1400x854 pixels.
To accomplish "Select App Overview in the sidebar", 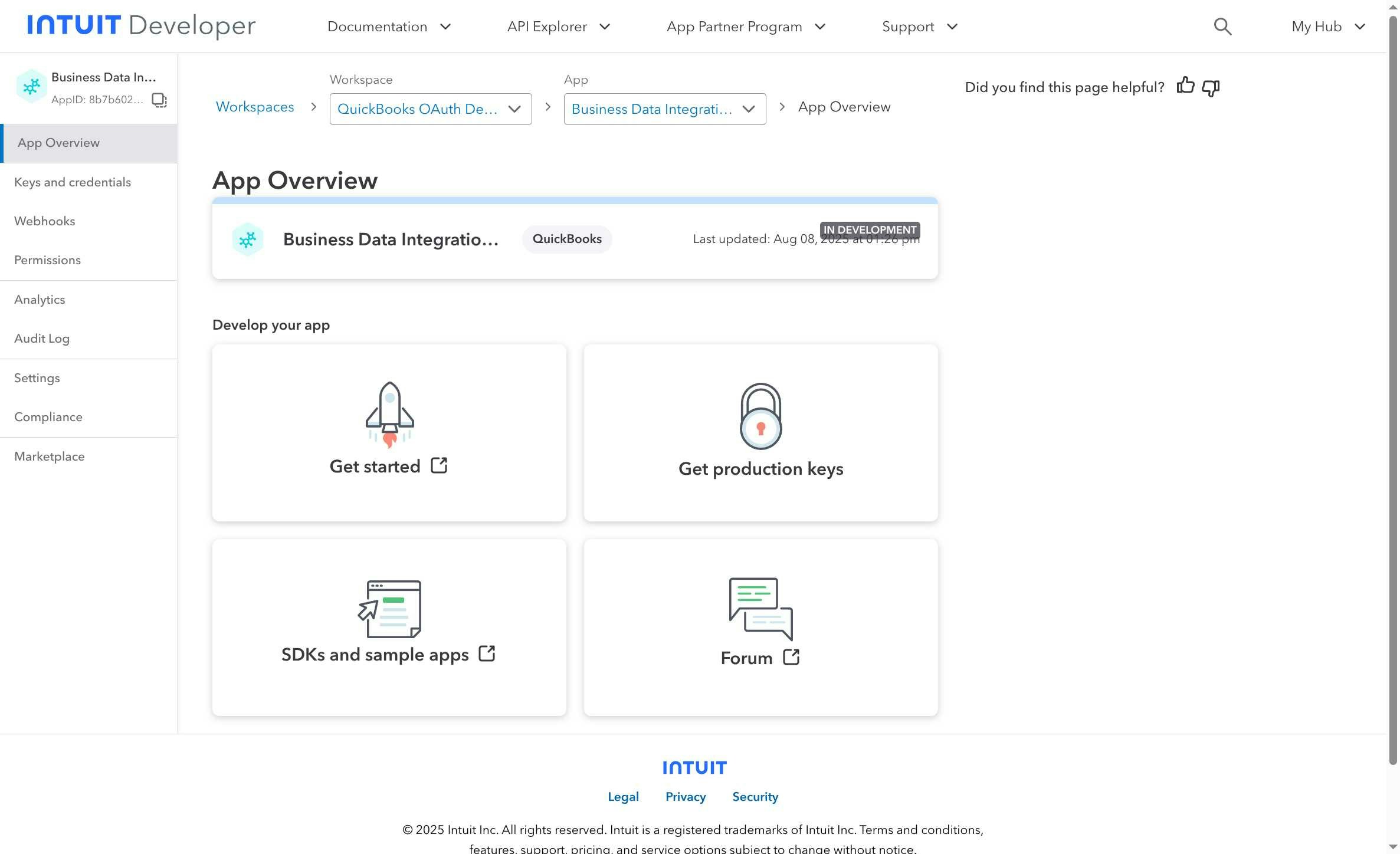I will 89,143.
